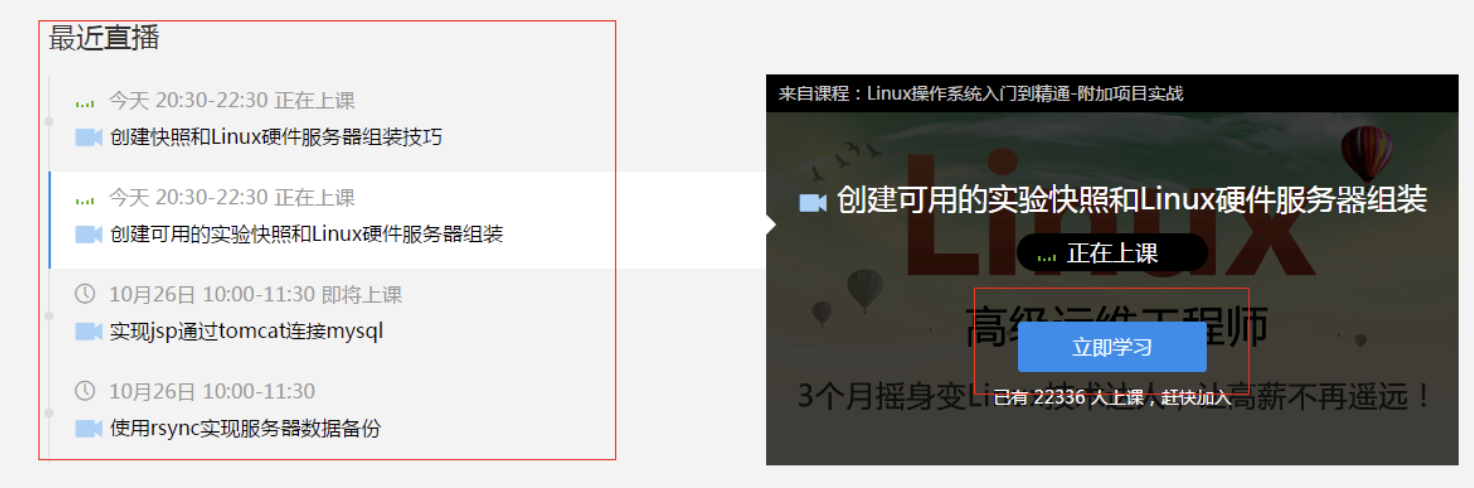Image resolution: width=1474 pixels, height=488 pixels.
Task: Click the 来自课程 Linux操作系统入门到精通 link
Action: coord(981,94)
